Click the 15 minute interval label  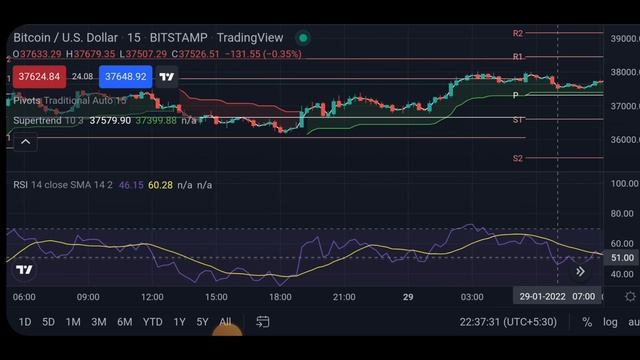point(134,38)
